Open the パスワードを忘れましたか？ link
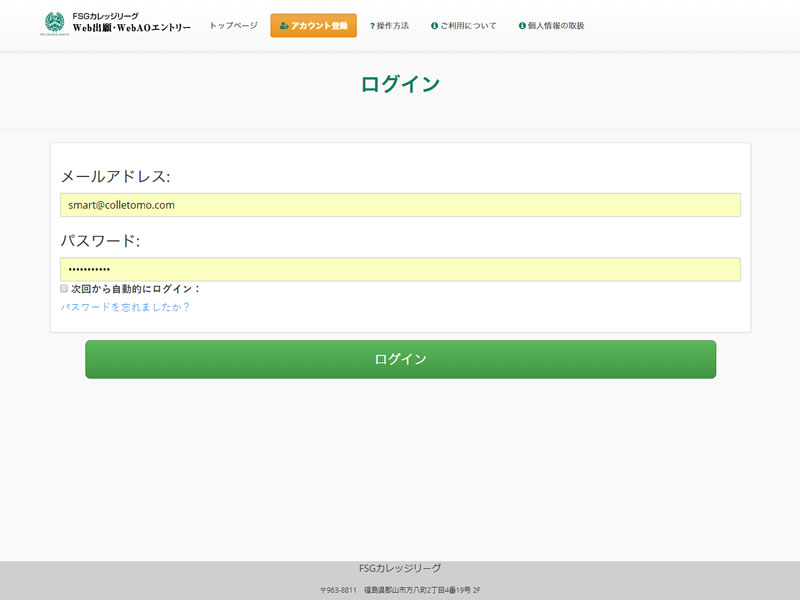The image size is (800, 600). coord(125,307)
